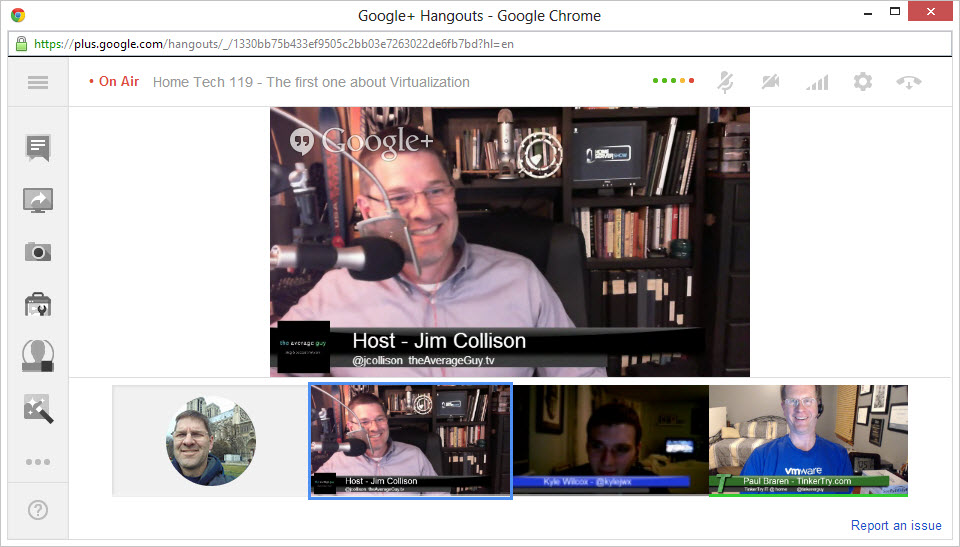Open the chat panel icon
960x547 pixels.
point(38,148)
